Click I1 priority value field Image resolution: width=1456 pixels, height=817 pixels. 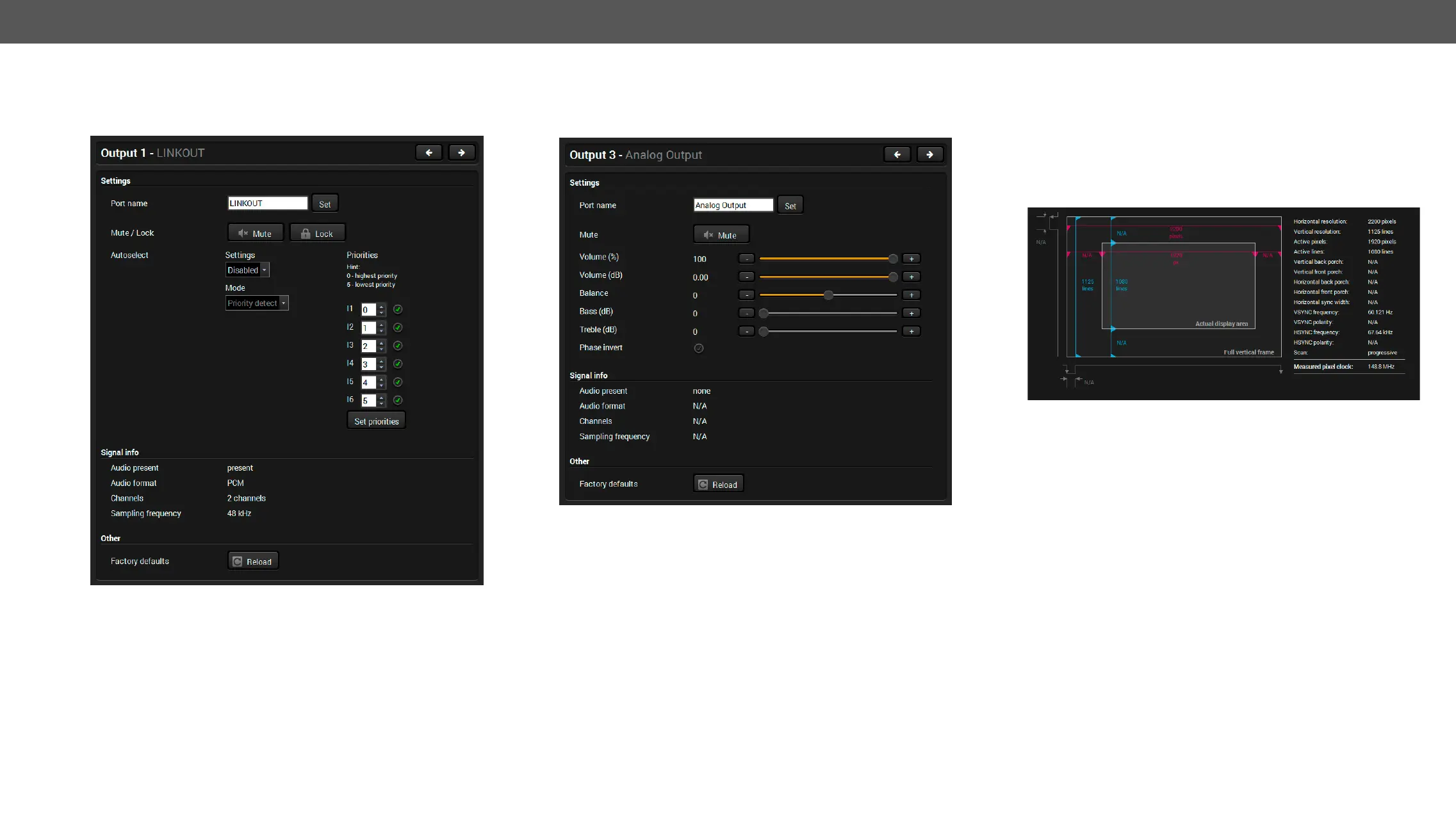point(369,310)
